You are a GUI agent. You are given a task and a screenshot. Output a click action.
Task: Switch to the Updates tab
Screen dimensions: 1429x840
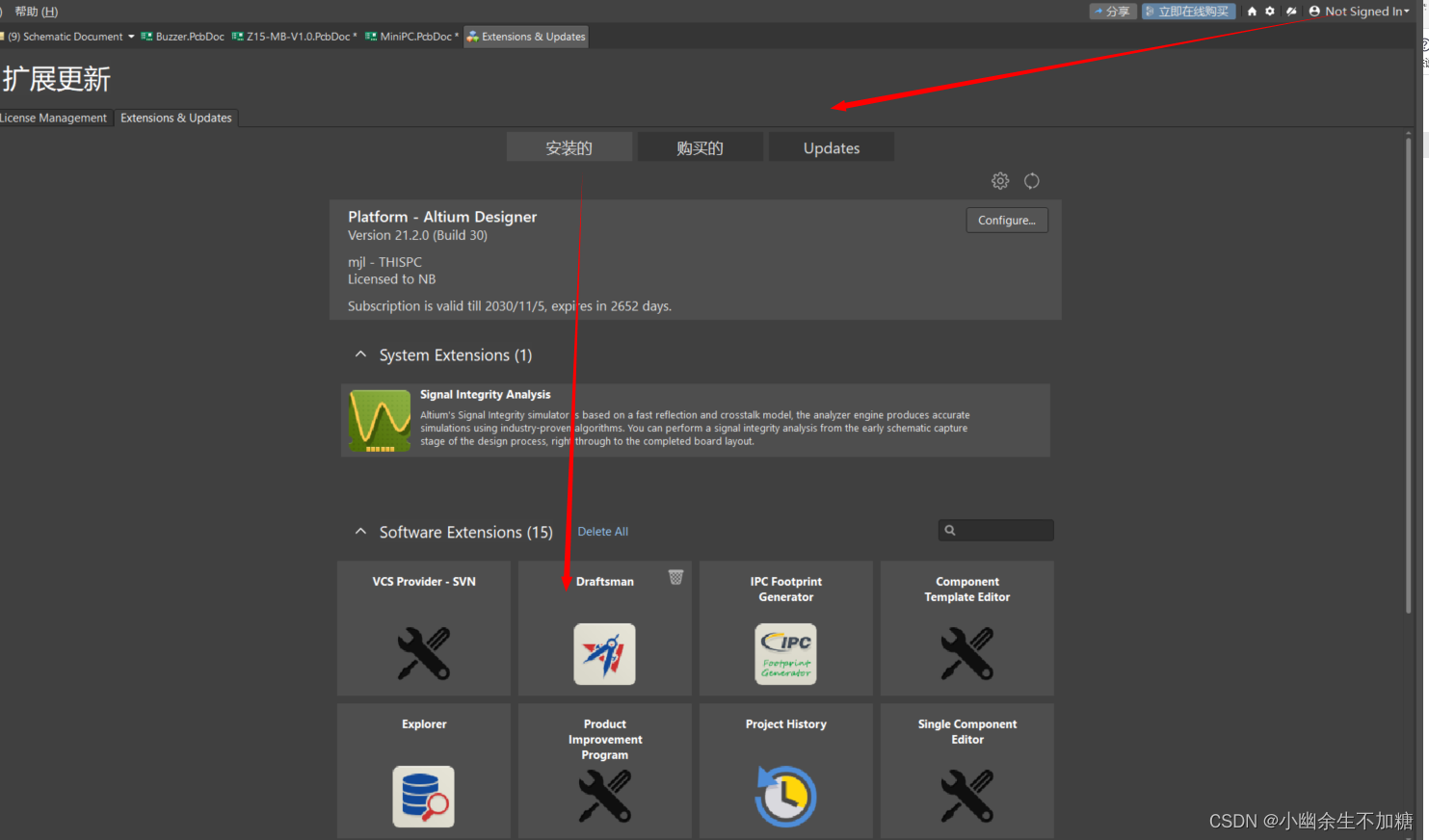(831, 147)
